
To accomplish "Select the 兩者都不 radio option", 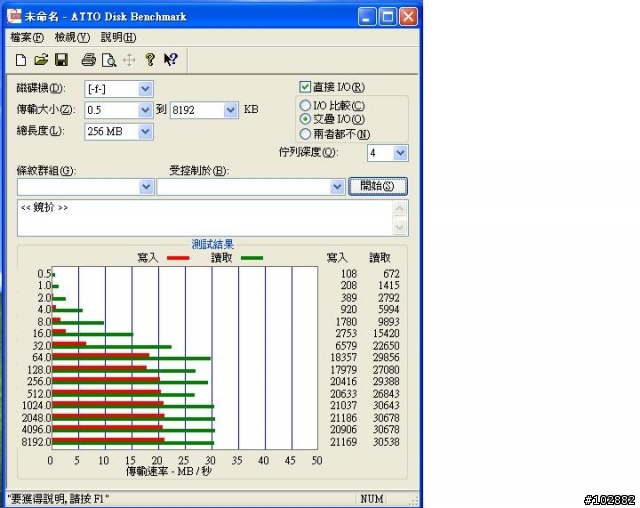I will [305, 134].
